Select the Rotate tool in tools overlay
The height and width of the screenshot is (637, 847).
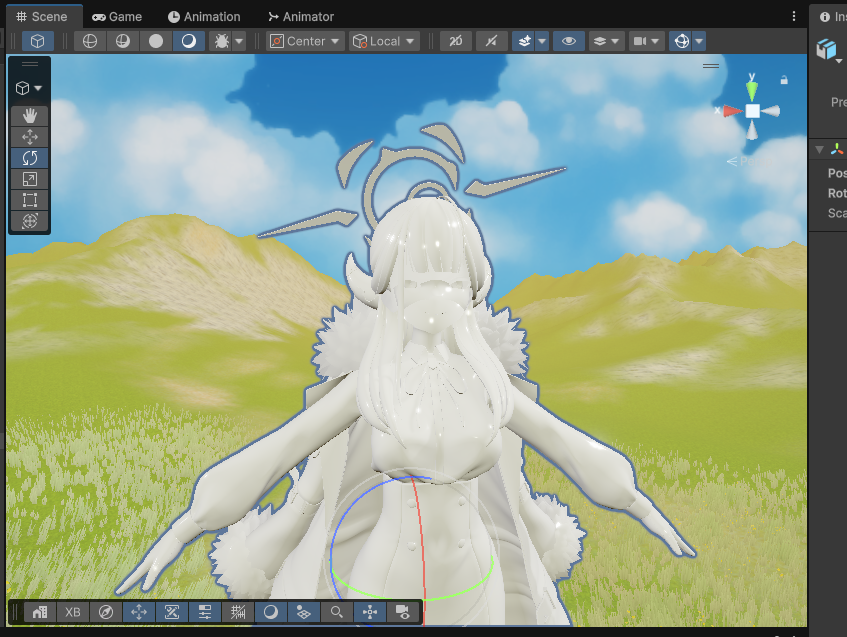click(x=30, y=158)
